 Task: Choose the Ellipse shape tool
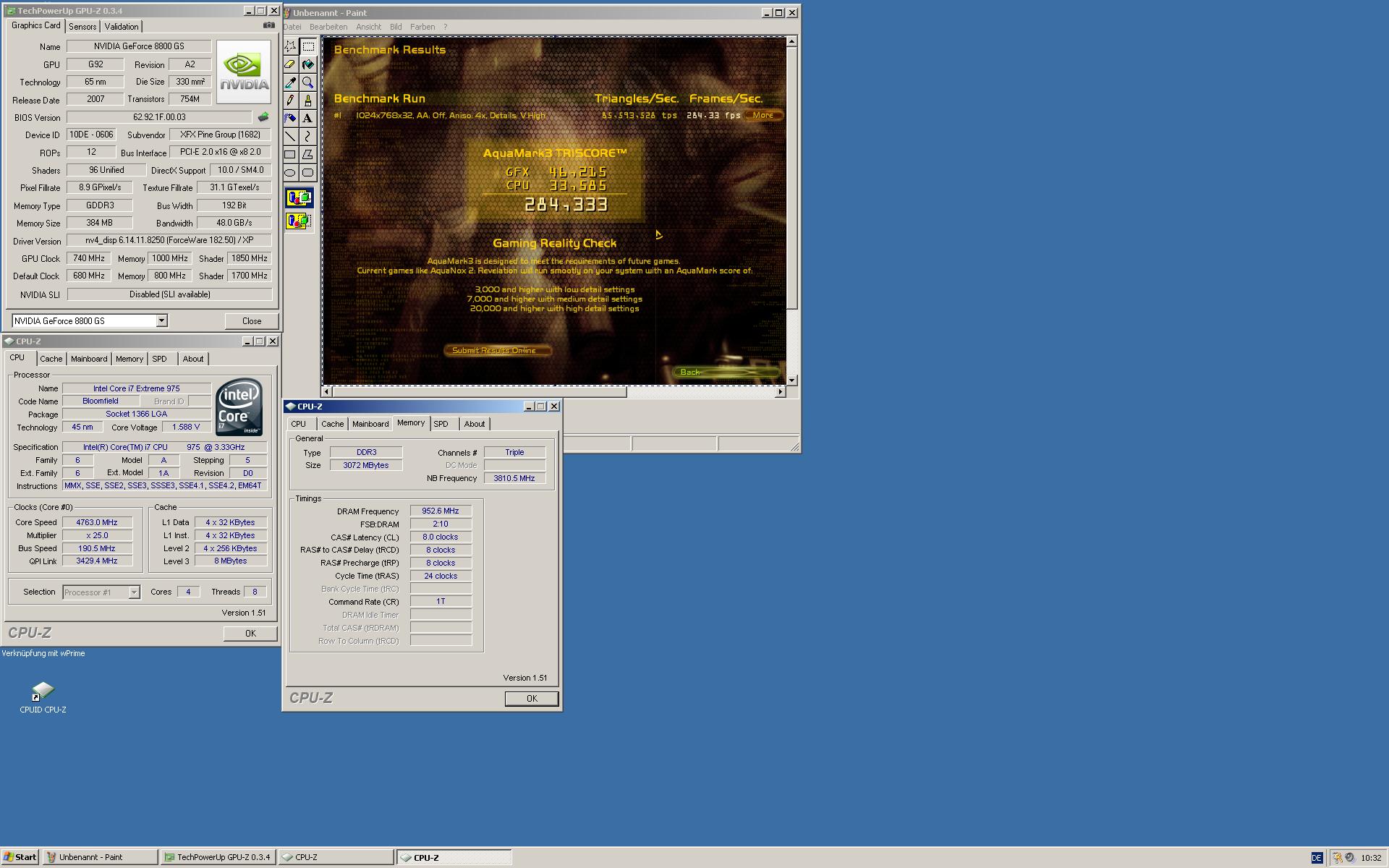coord(290,172)
